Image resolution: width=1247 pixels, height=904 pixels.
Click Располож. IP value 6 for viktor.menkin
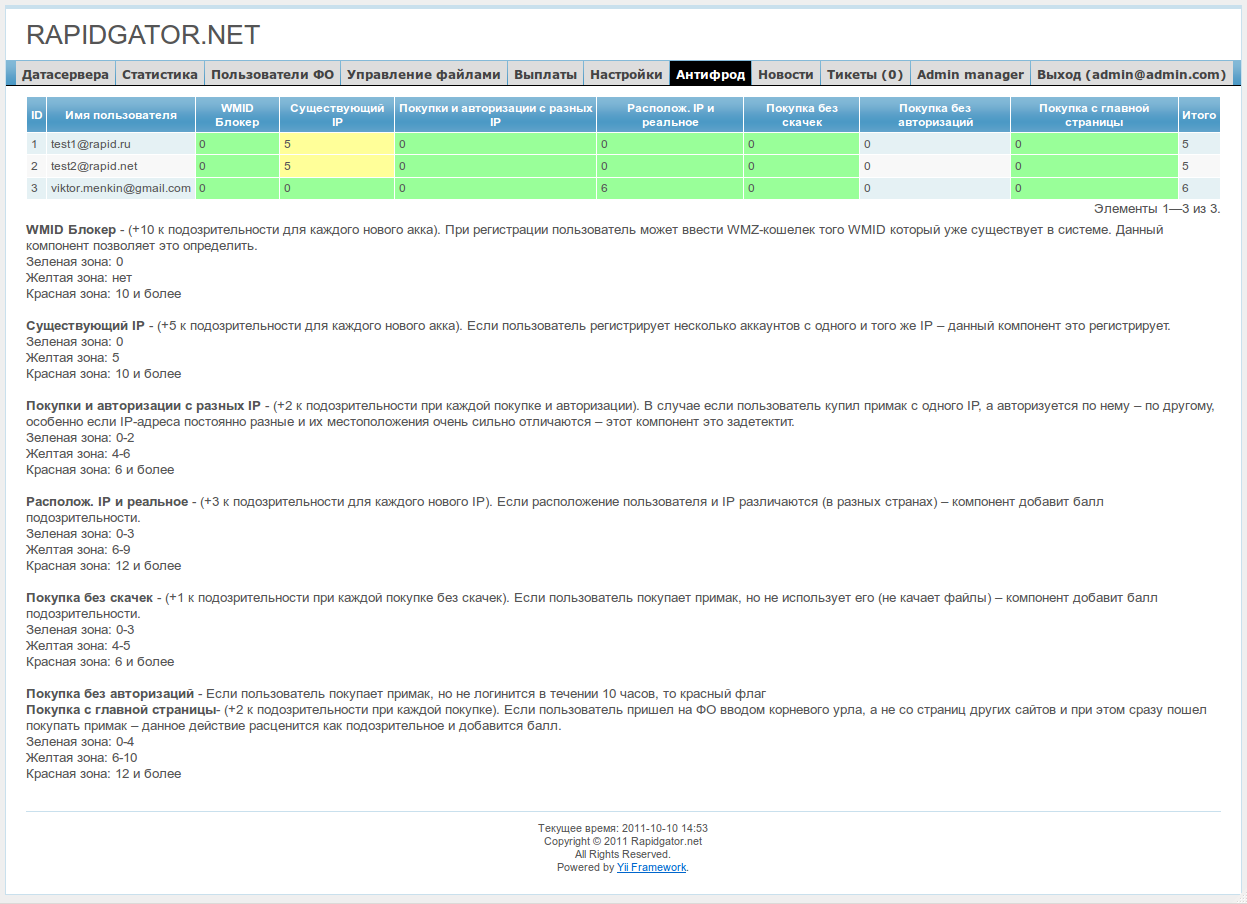pyautogui.click(x=670, y=188)
